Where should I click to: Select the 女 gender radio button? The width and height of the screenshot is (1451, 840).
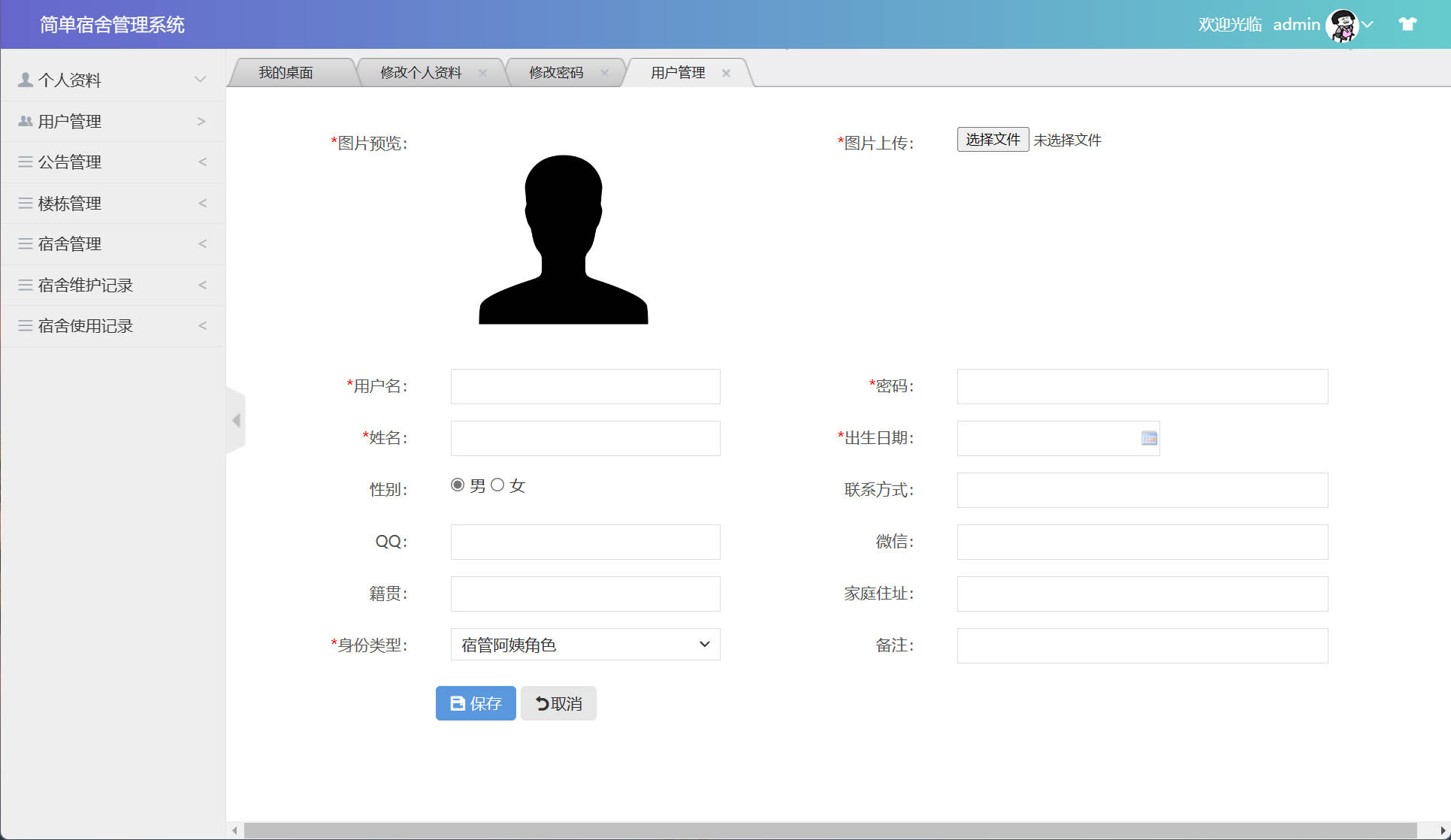(497, 485)
